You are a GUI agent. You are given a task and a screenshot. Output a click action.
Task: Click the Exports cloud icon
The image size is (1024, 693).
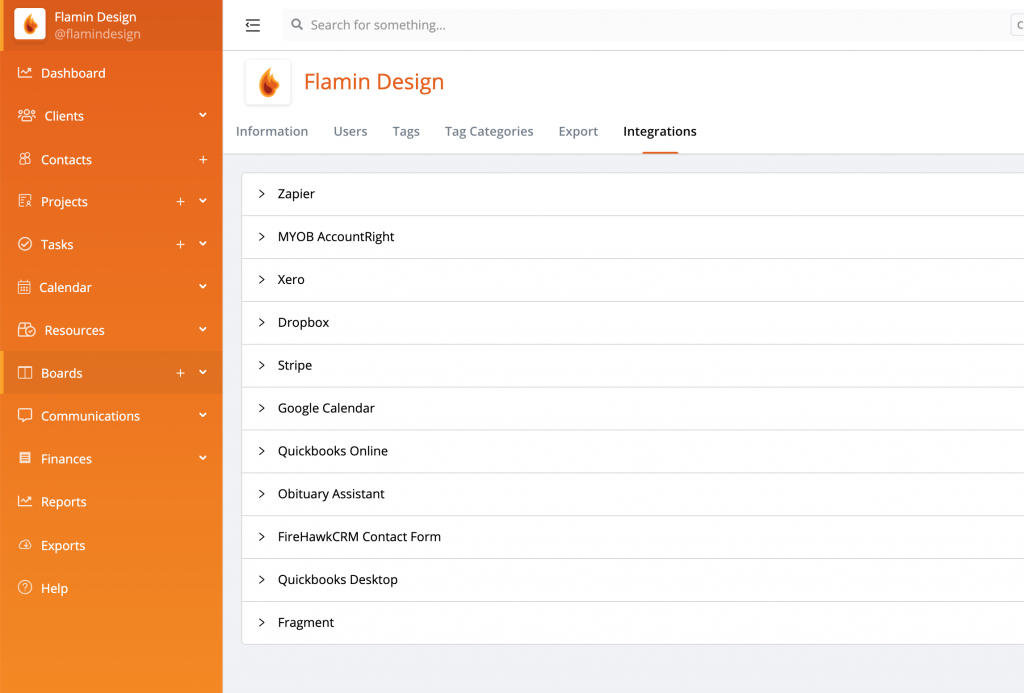point(25,545)
